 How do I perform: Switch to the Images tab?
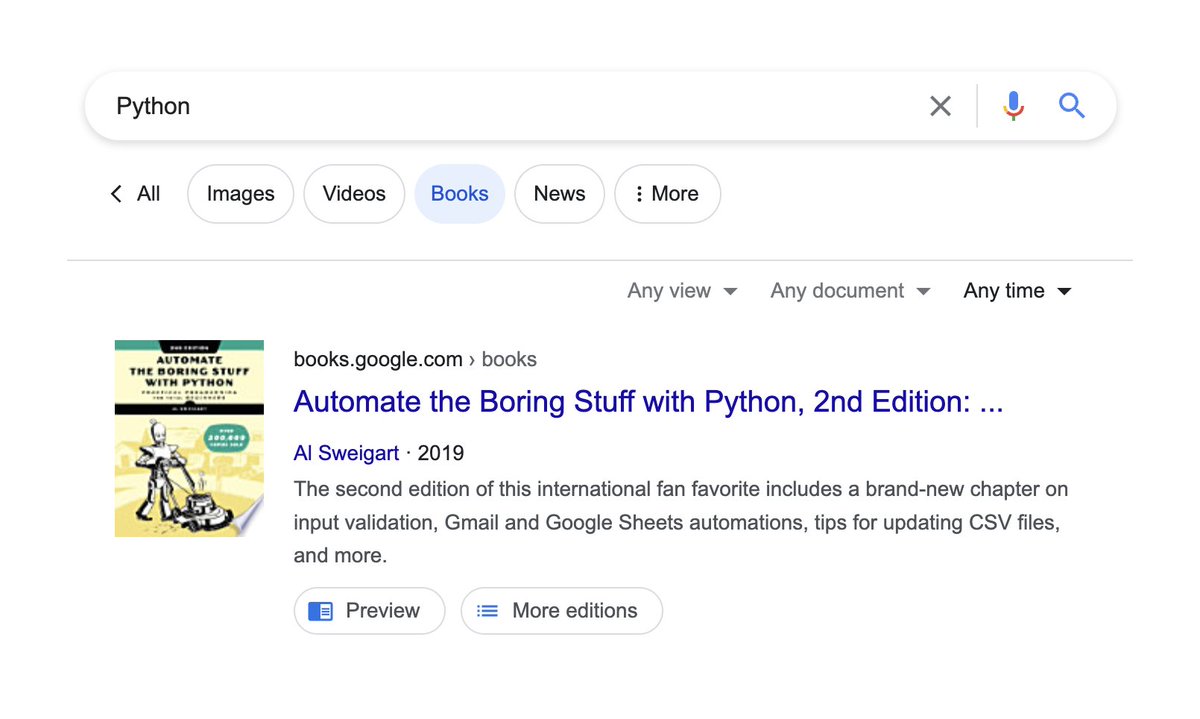point(240,194)
